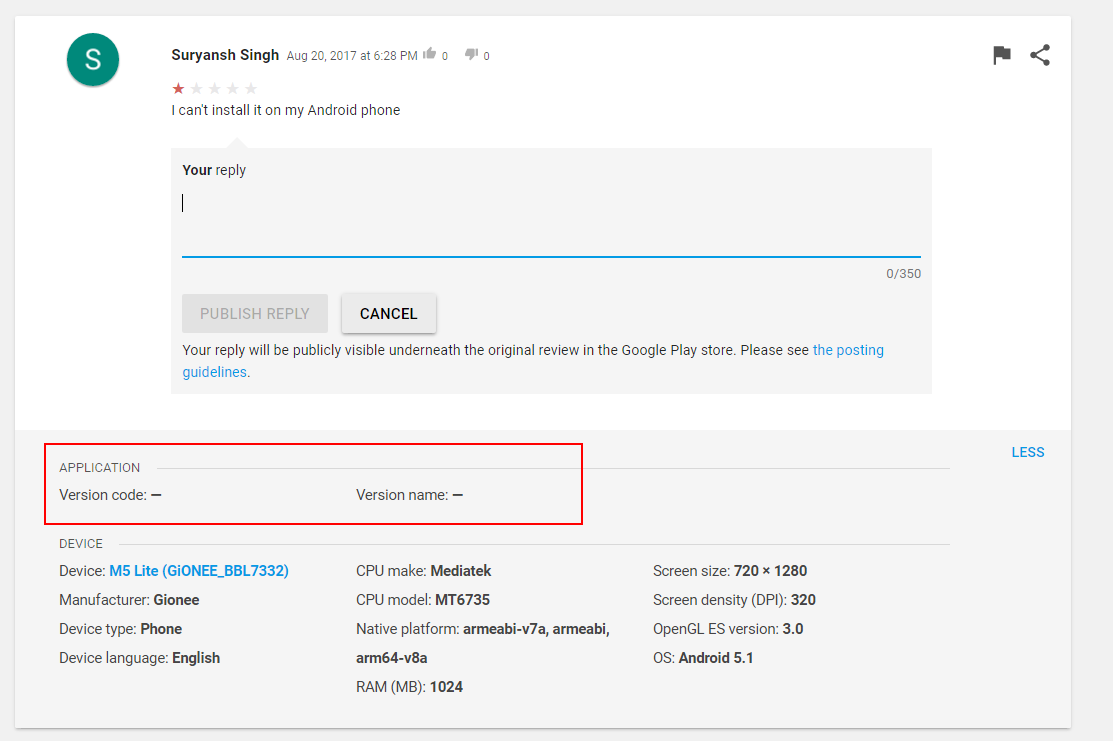The width and height of the screenshot is (1113, 741).
Task: Collapse device details with the LESS link
Action: pyautogui.click(x=1027, y=452)
